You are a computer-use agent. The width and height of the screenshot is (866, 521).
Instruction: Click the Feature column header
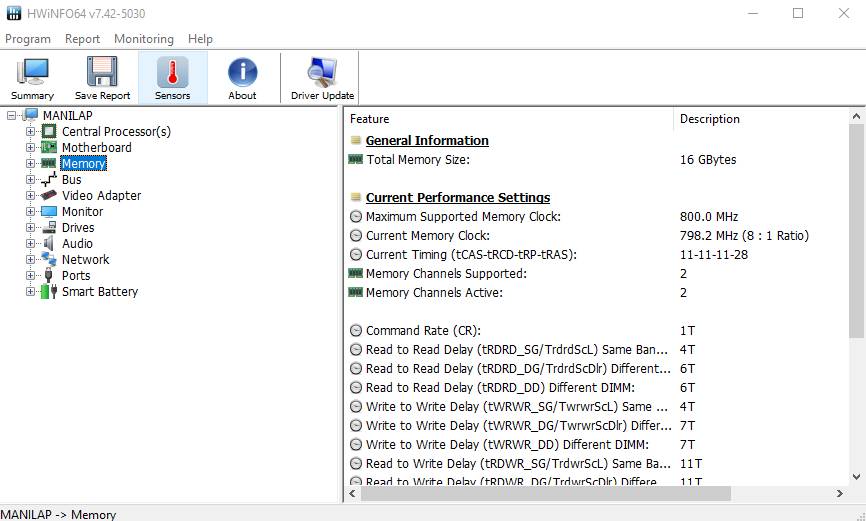(x=509, y=119)
